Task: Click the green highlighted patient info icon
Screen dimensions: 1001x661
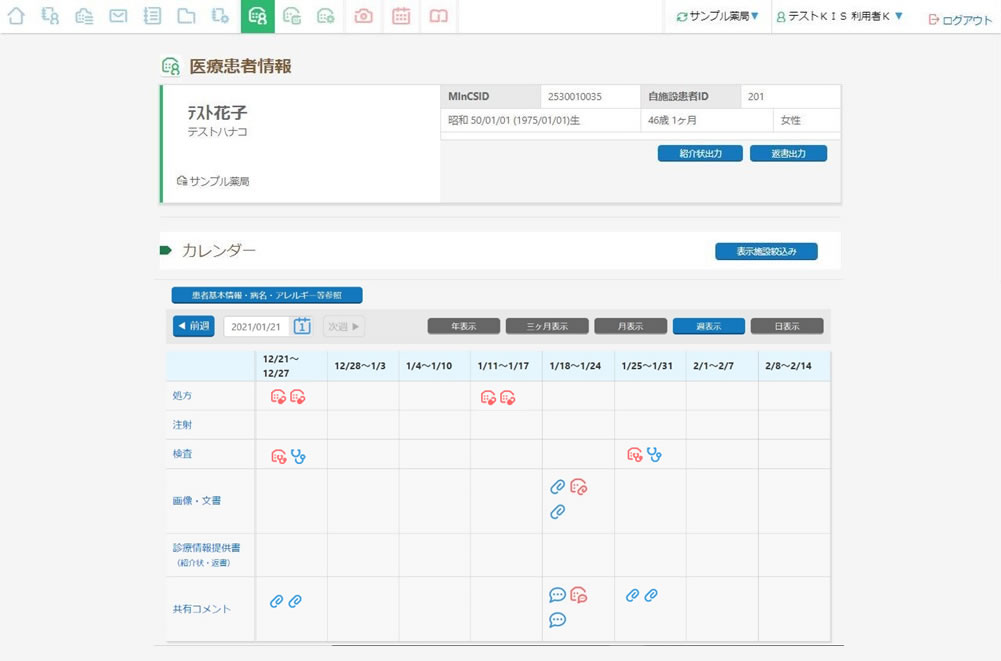Action: click(255, 16)
